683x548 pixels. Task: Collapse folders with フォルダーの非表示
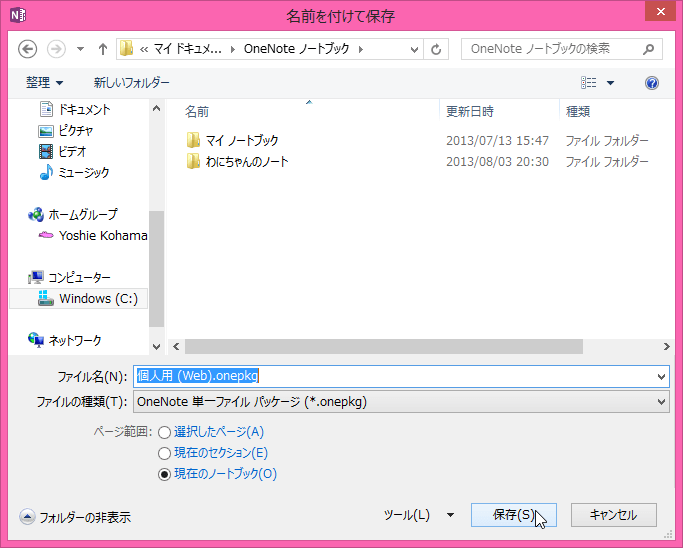point(75,517)
